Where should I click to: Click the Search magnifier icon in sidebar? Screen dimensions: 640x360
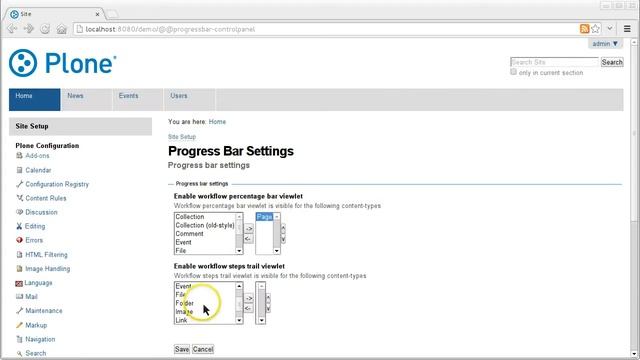pos(19,353)
